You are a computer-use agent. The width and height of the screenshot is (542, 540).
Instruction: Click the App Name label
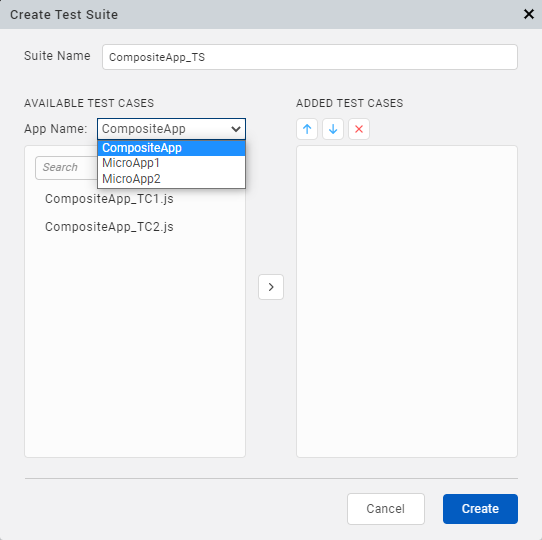[56, 129]
